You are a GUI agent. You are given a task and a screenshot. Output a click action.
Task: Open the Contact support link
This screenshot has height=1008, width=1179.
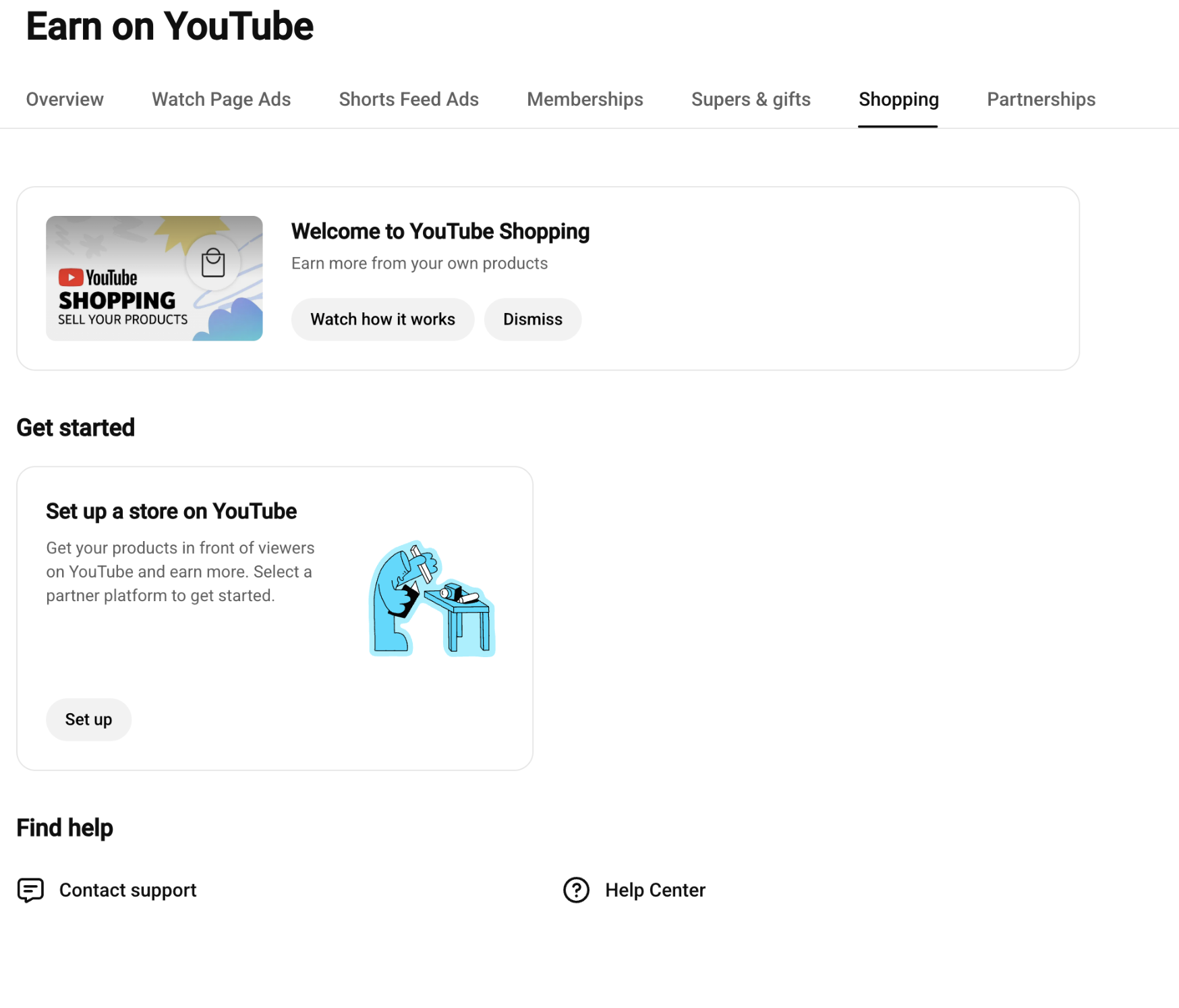(127, 890)
